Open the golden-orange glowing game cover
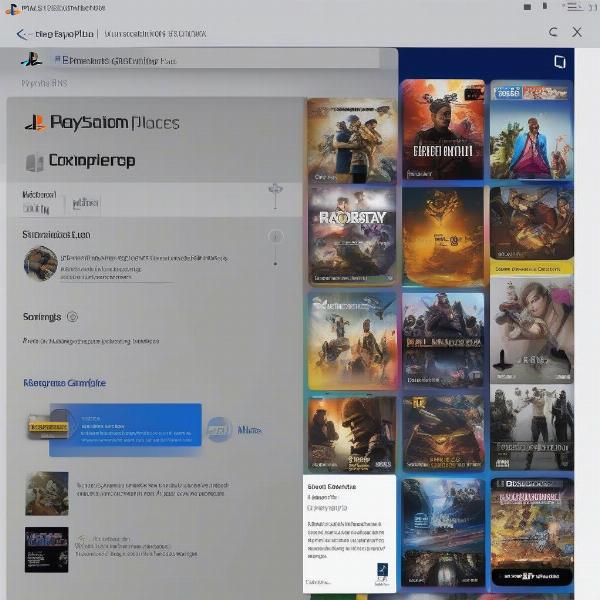The height and width of the screenshot is (600, 600). (443, 237)
